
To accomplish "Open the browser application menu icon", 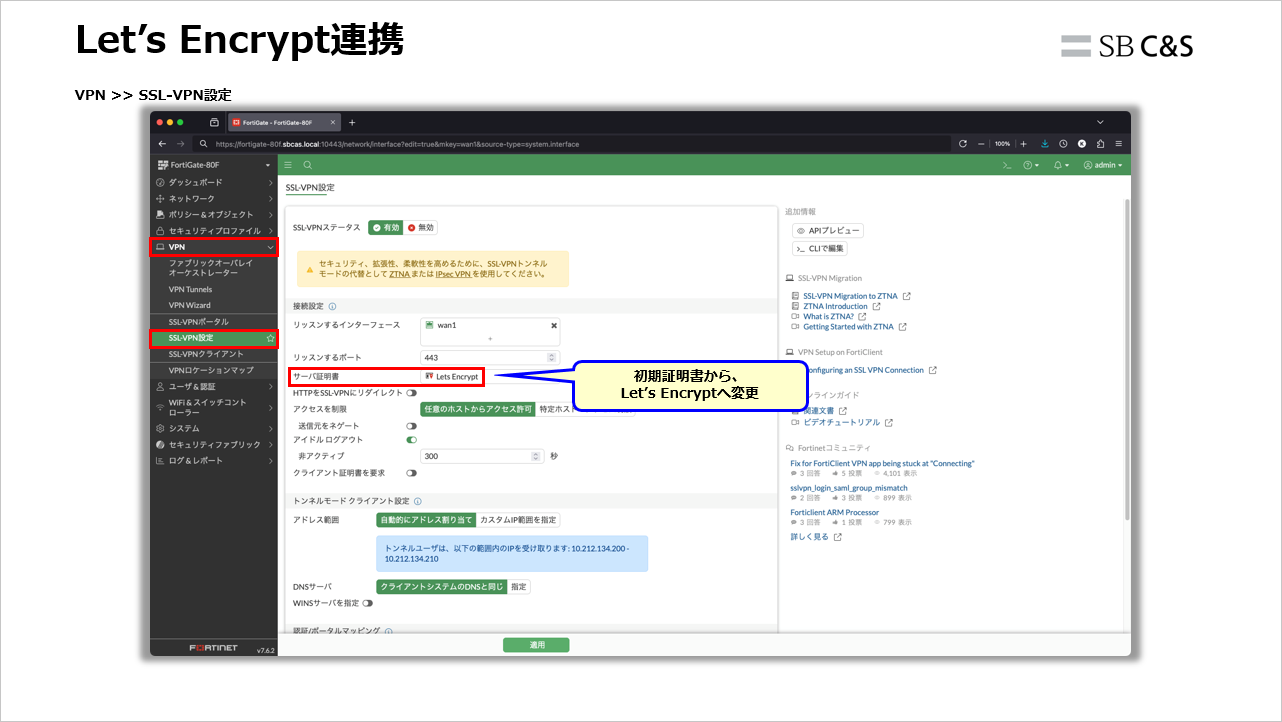I will click(x=1117, y=144).
